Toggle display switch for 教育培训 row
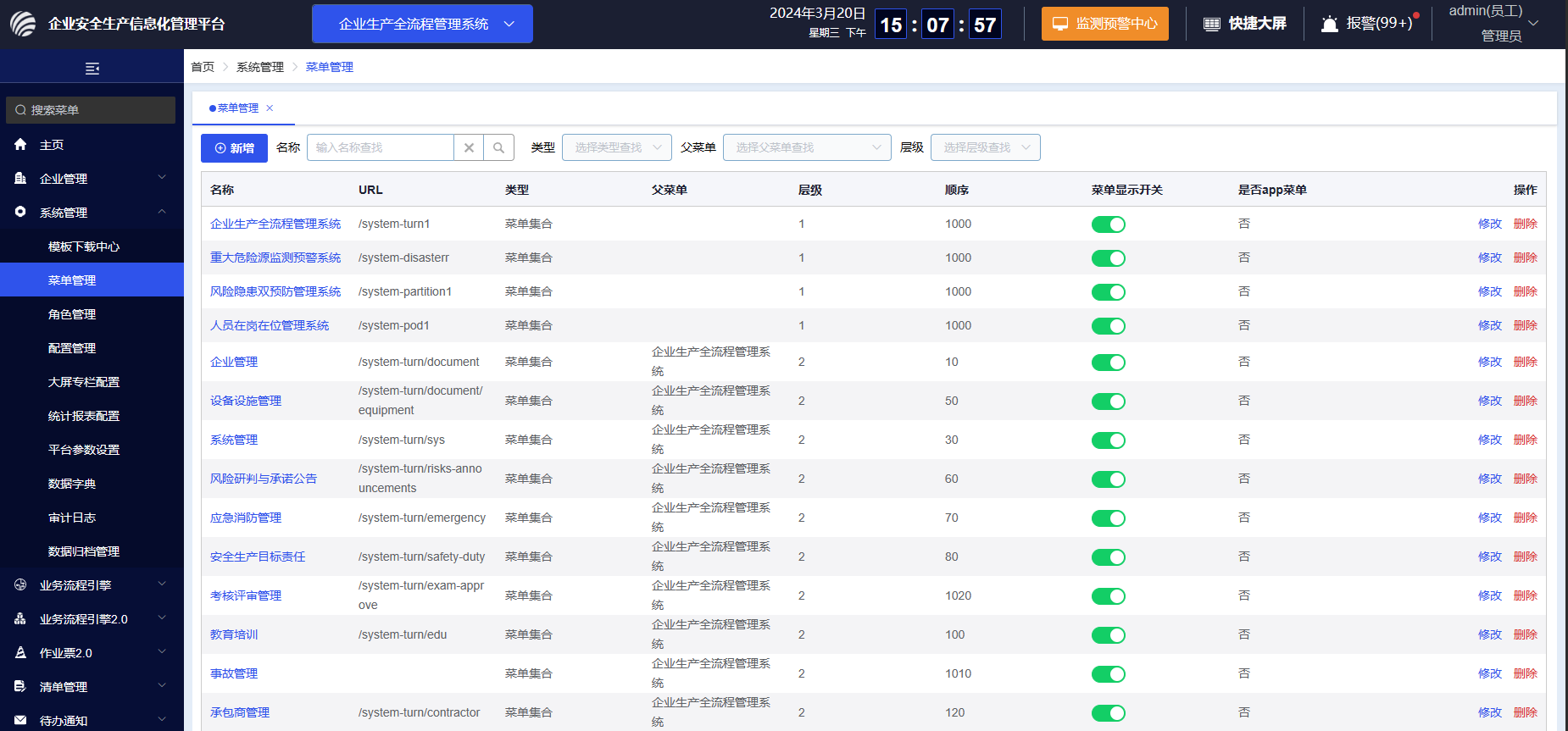Screen dimensions: 1568x731 [1109, 635]
